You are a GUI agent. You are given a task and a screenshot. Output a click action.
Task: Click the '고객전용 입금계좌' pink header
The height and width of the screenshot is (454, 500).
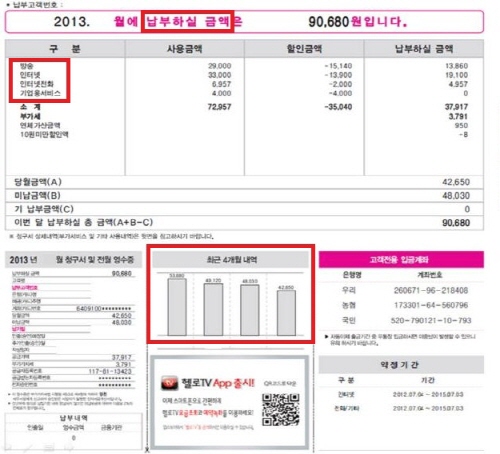coord(401,259)
